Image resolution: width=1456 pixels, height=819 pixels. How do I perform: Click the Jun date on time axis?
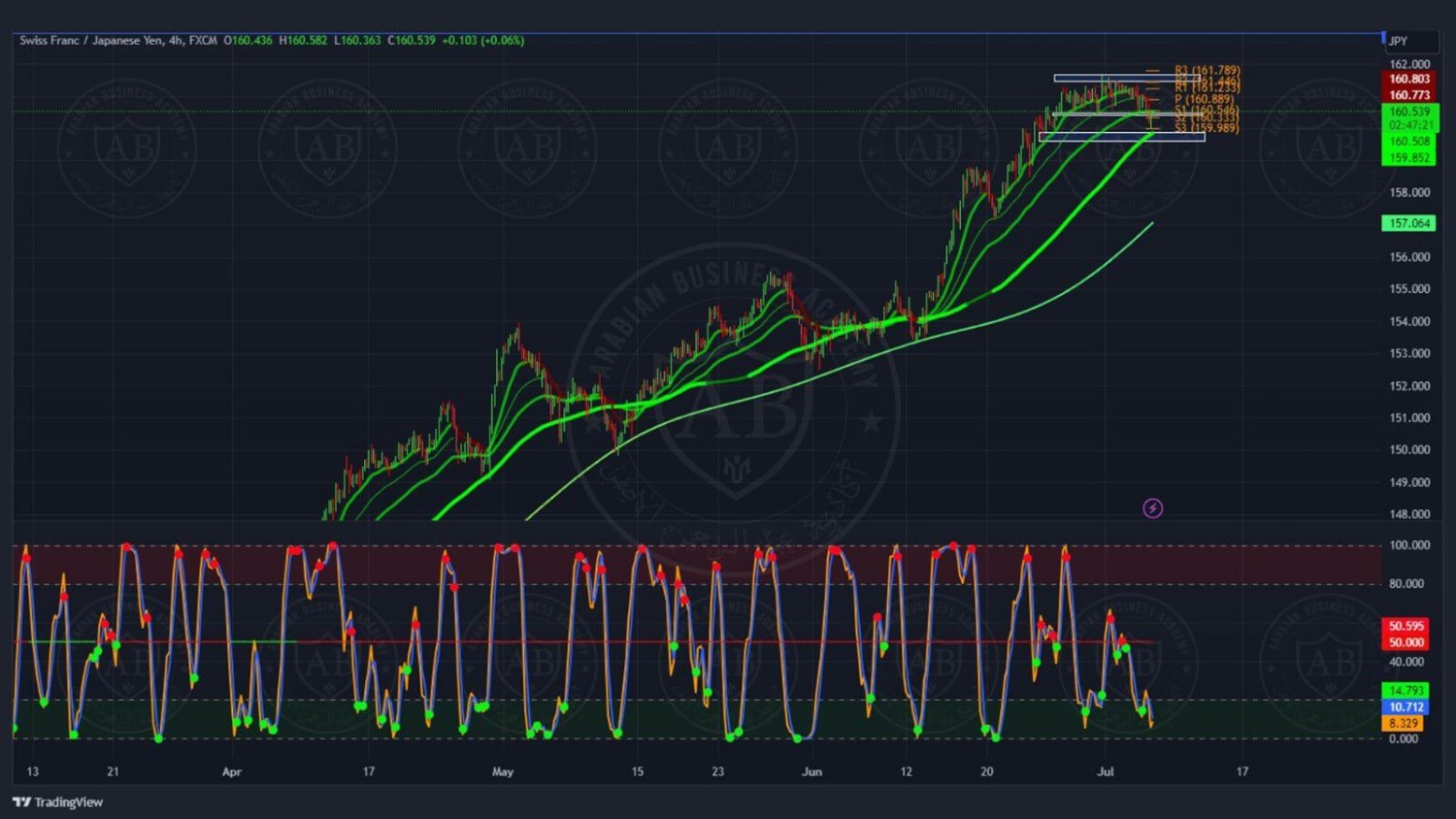811,772
